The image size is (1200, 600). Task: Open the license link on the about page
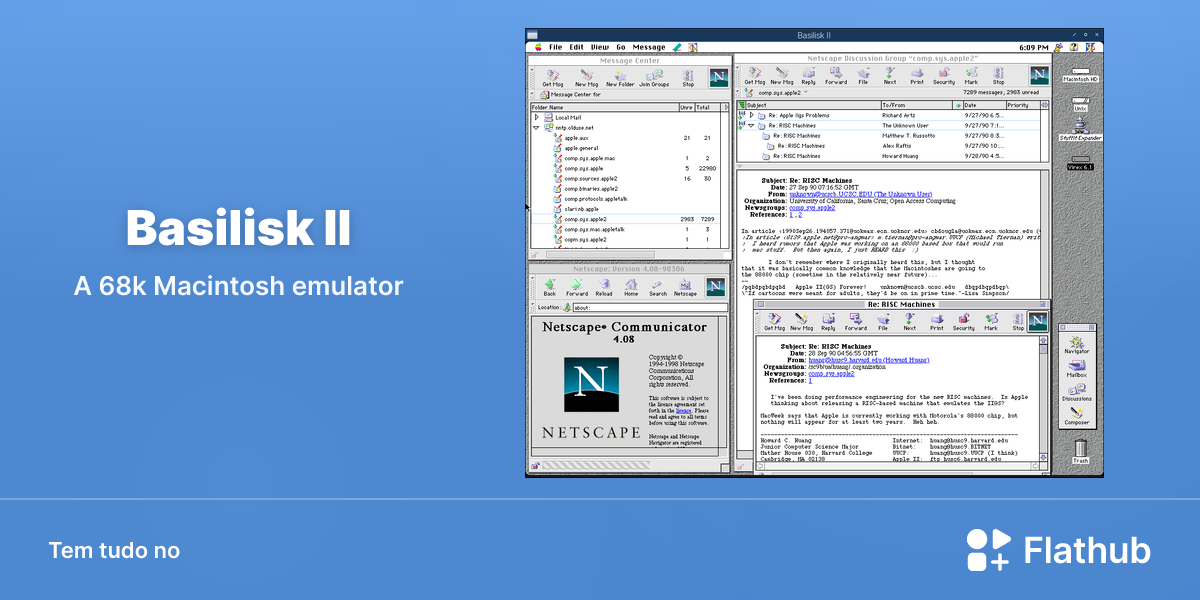[683, 410]
